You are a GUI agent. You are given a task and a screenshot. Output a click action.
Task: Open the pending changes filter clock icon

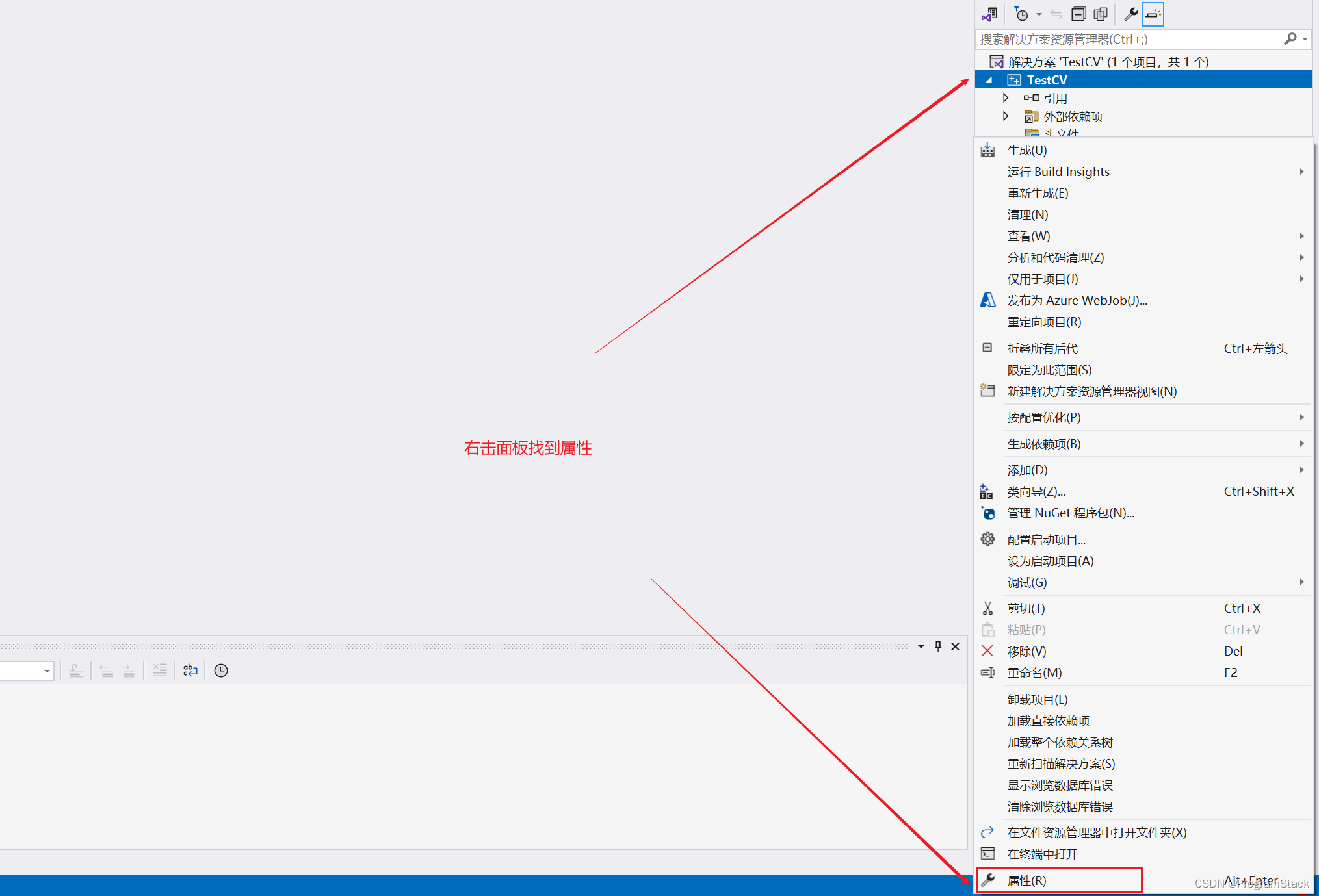click(1022, 14)
